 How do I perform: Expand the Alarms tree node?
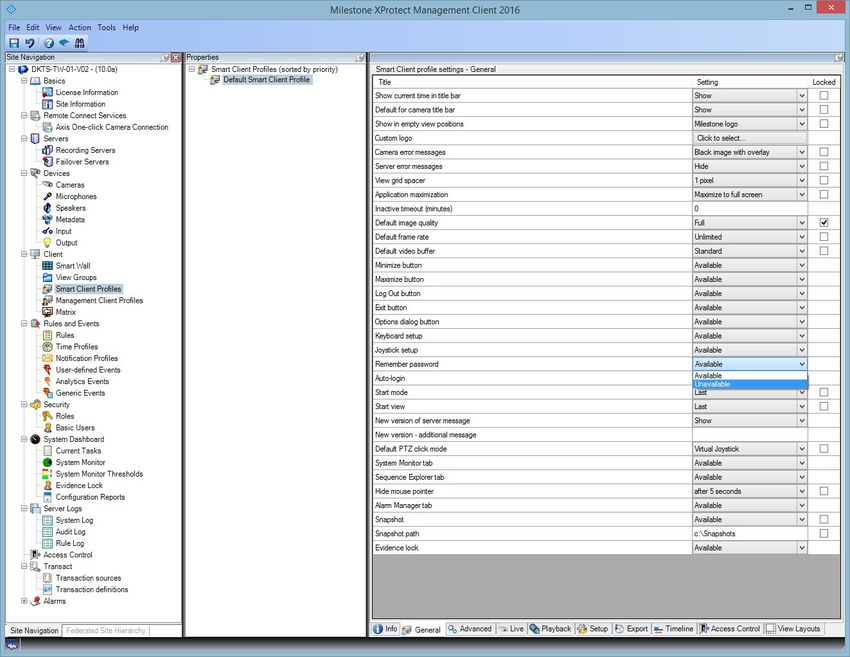click(x=24, y=601)
